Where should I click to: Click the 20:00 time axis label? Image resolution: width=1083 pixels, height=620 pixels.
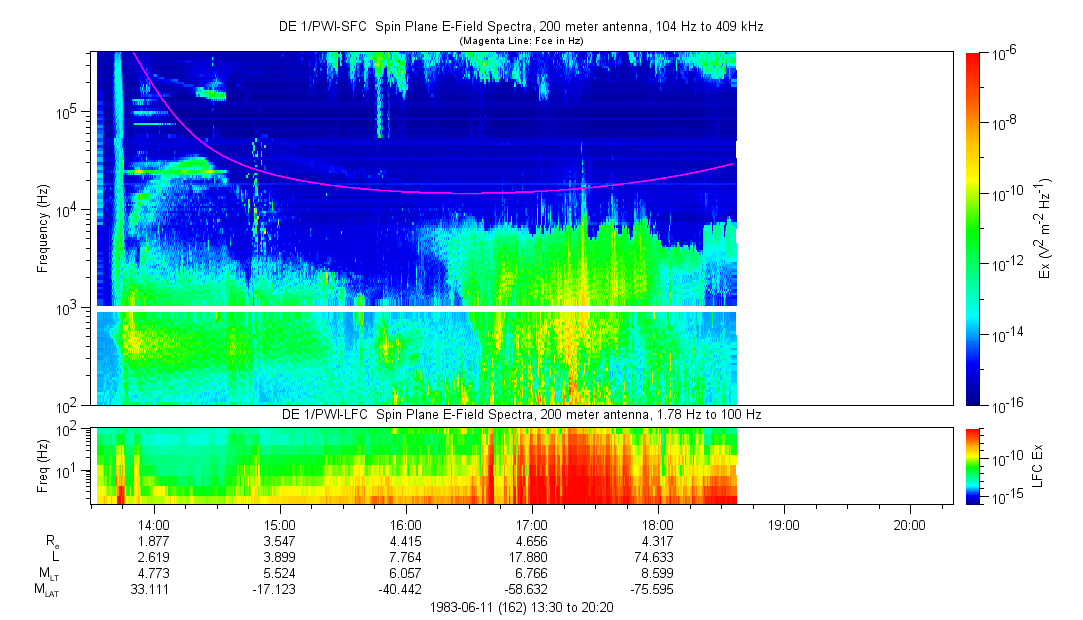click(909, 525)
